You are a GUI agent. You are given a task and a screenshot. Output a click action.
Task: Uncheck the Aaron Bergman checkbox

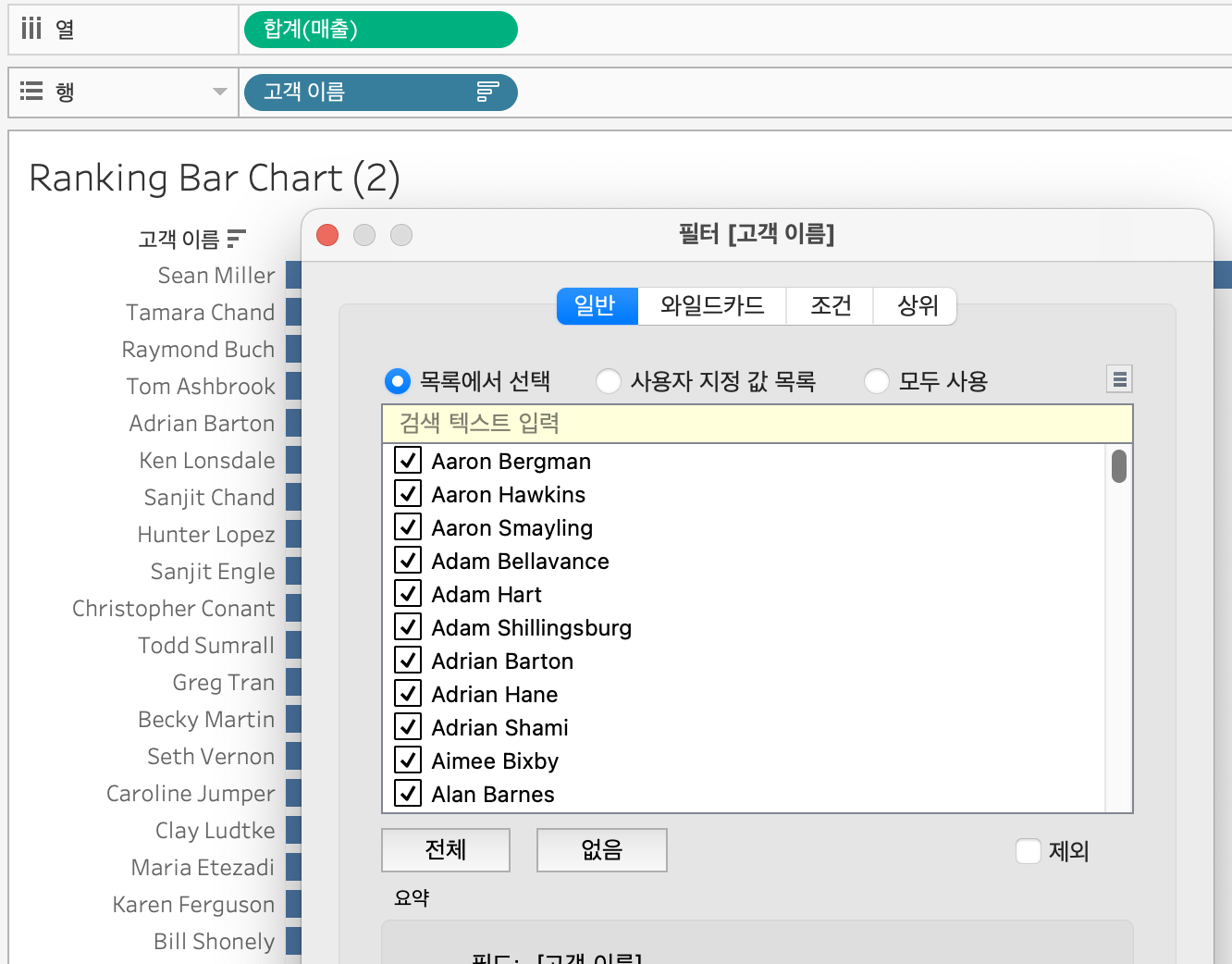[x=408, y=460]
